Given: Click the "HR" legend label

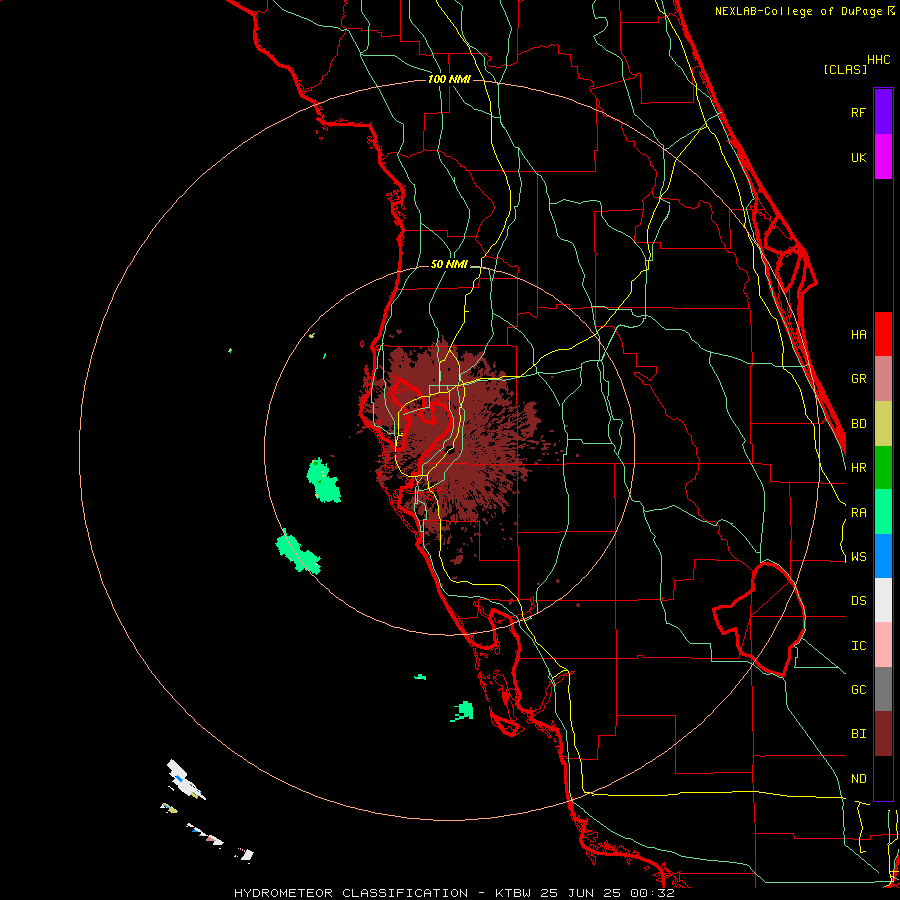Looking at the screenshot, I should point(858,468).
